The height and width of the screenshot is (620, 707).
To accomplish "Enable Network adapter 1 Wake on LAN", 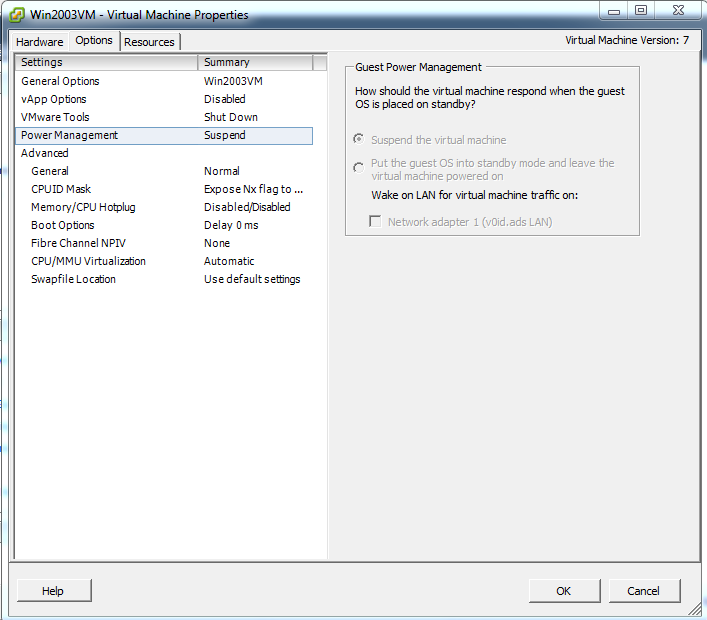I will [376, 222].
